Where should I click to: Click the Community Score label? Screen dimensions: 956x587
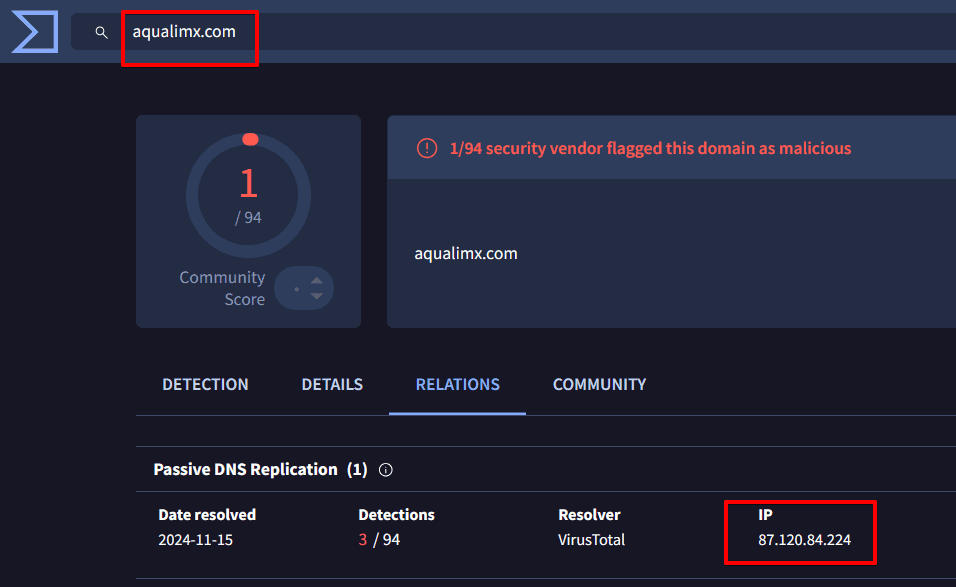pos(223,288)
